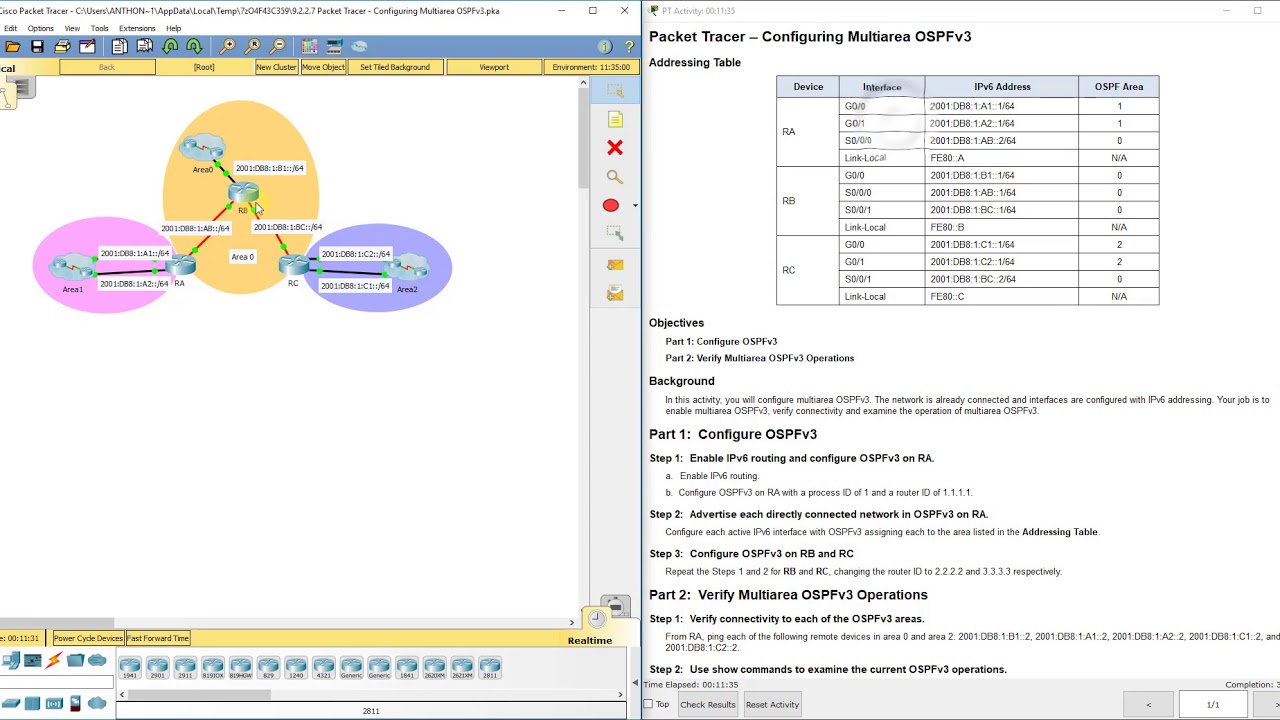
Task: Click the Add Simple PDU envelope icon
Action: (x=615, y=264)
